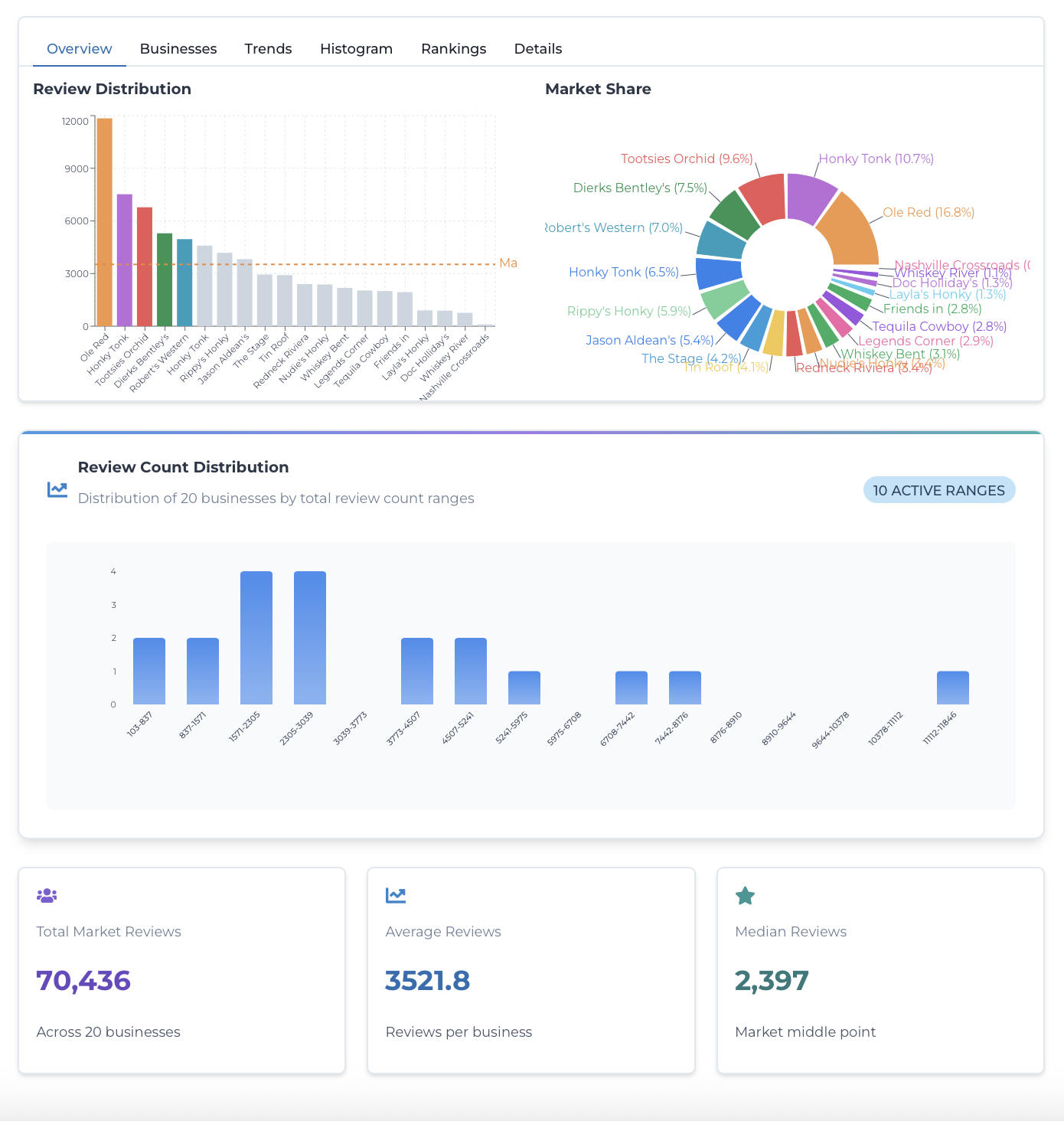Click the x-axis label 3039-3773

click(351, 727)
